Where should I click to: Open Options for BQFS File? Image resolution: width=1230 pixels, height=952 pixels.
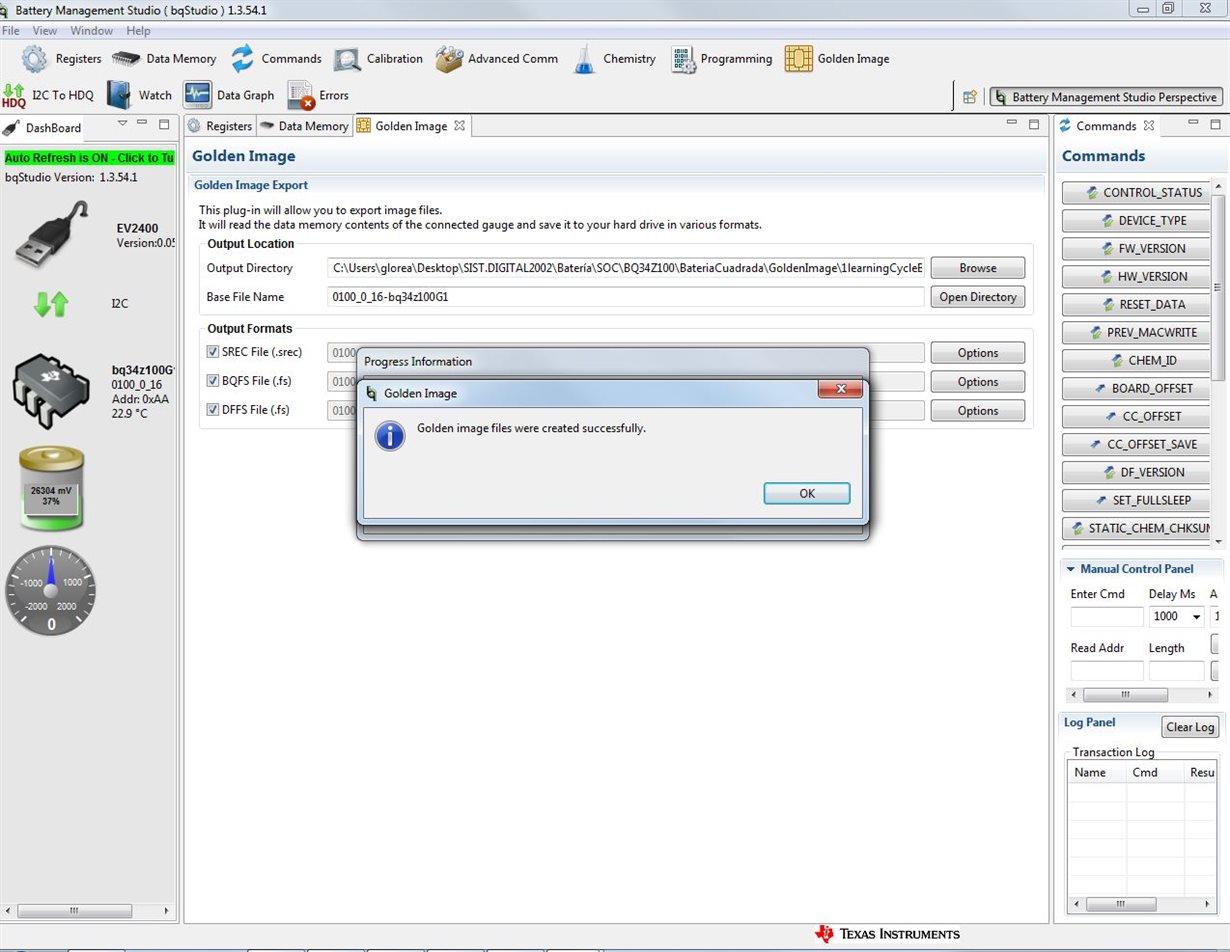977,382
